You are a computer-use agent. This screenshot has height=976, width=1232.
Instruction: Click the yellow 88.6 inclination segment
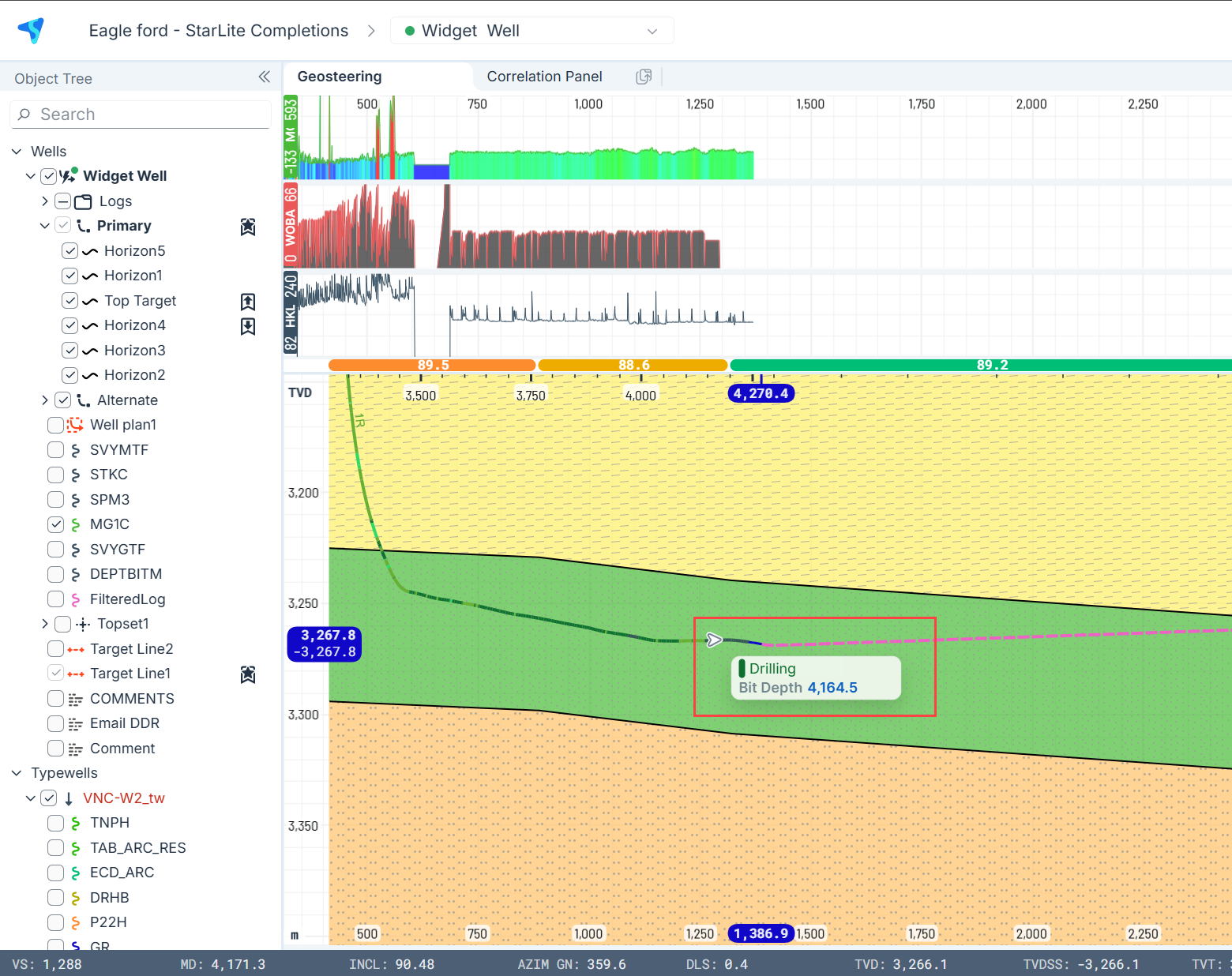coord(633,365)
